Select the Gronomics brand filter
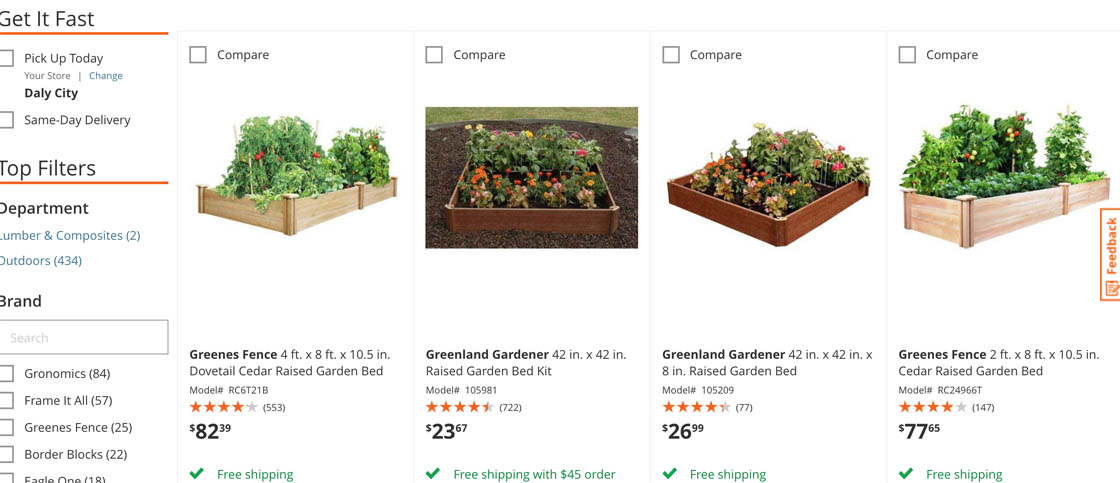Viewport: 1120px width, 483px height. click(7, 374)
